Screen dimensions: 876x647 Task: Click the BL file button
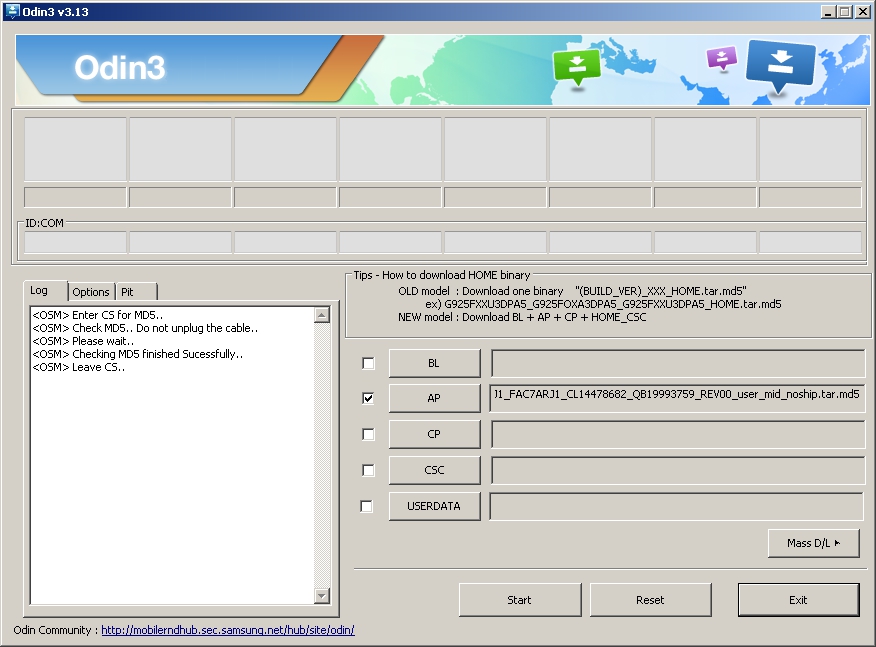(434, 364)
